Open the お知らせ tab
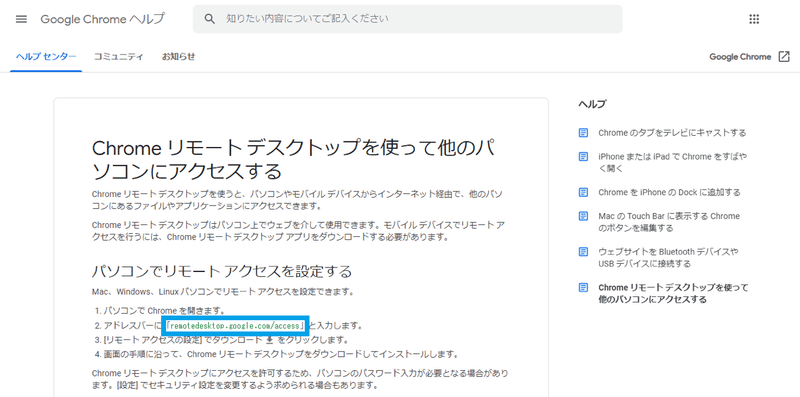 pyautogui.click(x=179, y=57)
